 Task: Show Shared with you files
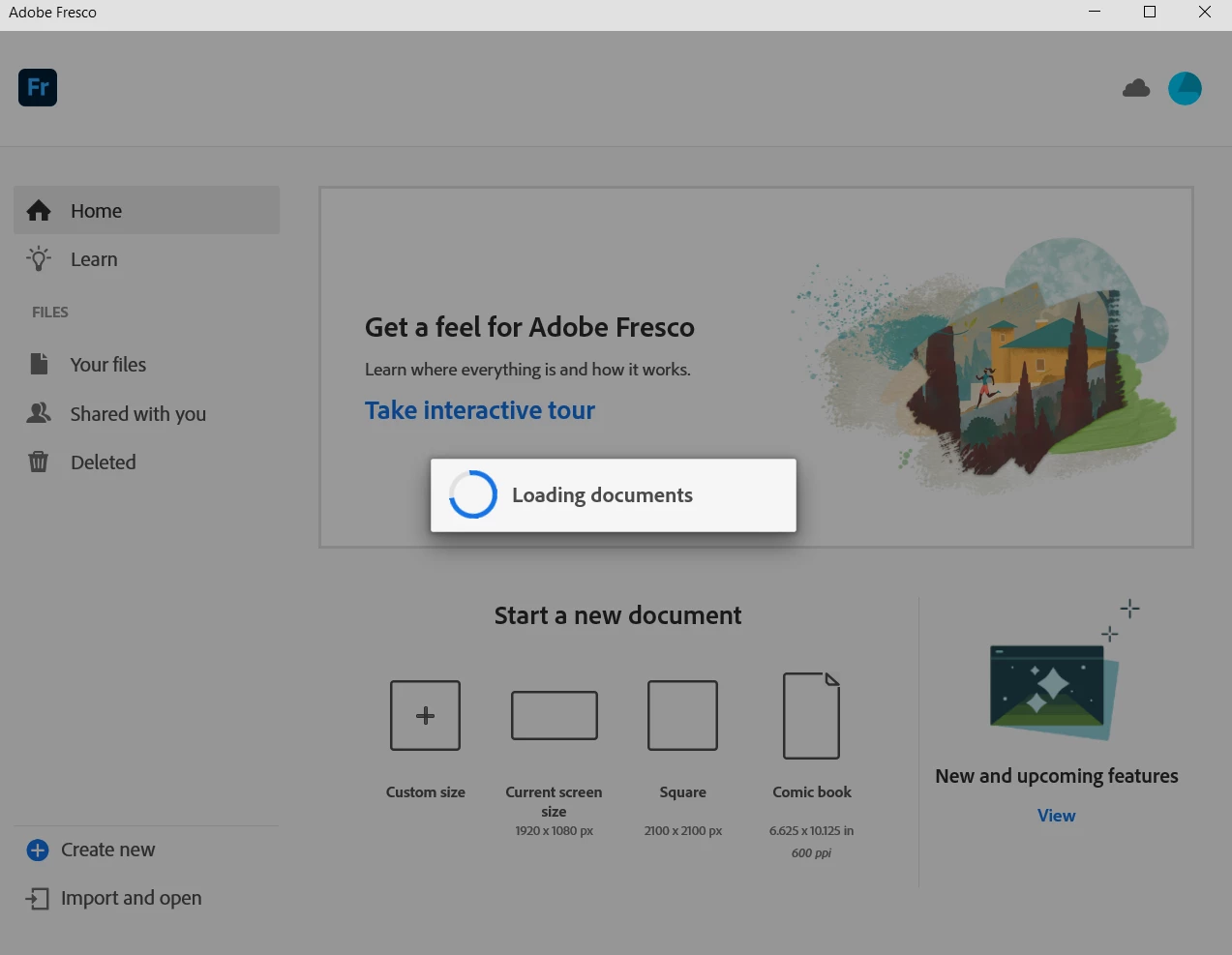point(146,414)
